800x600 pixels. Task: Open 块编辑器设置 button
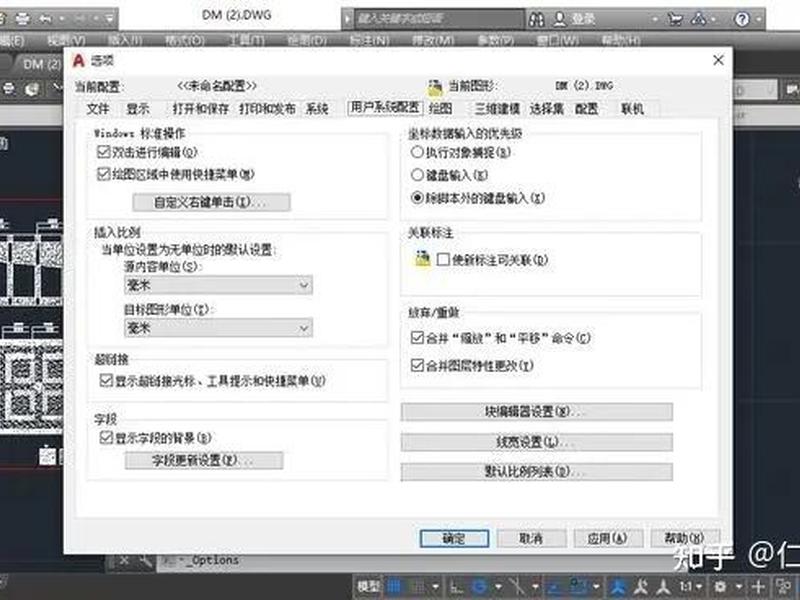537,412
